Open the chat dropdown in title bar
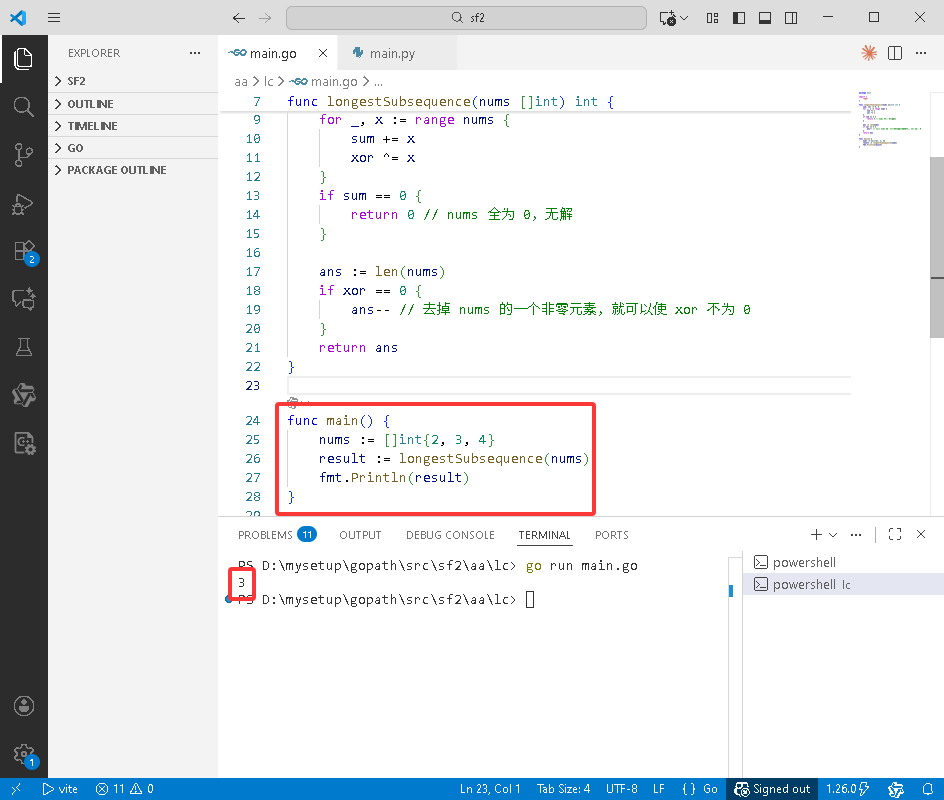Image resolution: width=944 pixels, height=800 pixels. click(685, 18)
